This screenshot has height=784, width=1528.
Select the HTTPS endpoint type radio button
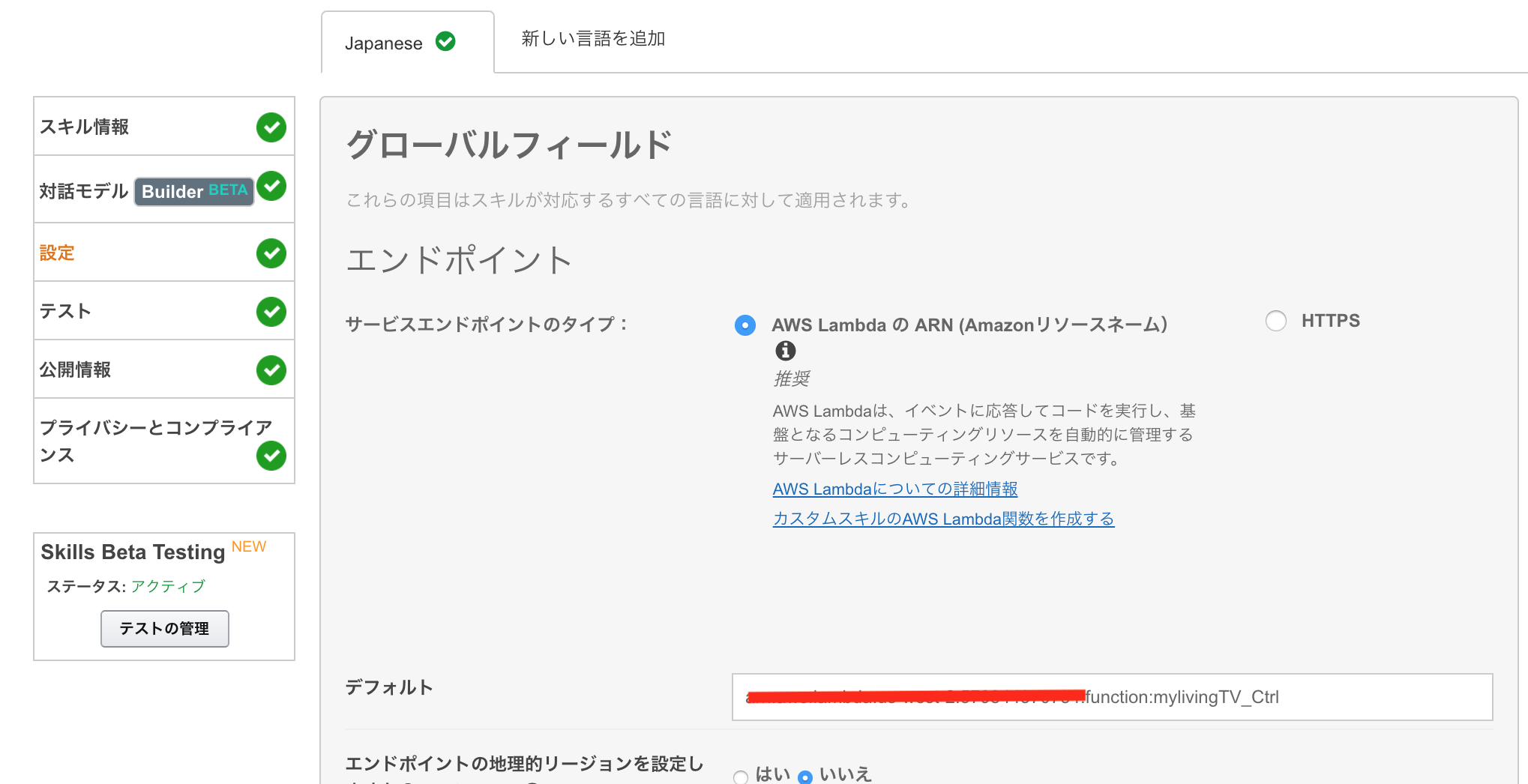click(1275, 321)
